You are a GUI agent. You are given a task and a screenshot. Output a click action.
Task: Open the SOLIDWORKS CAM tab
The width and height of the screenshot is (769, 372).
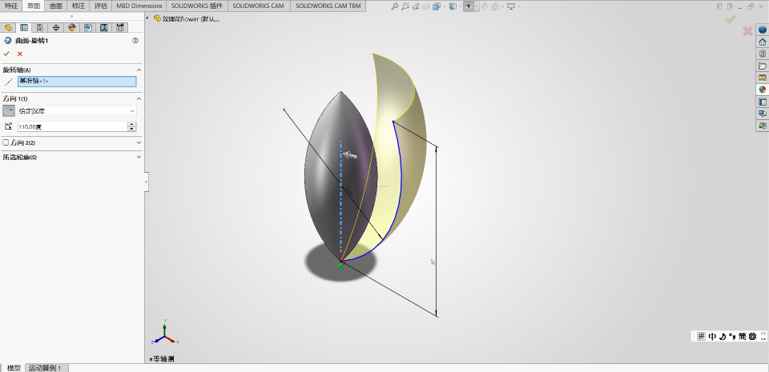point(259,6)
